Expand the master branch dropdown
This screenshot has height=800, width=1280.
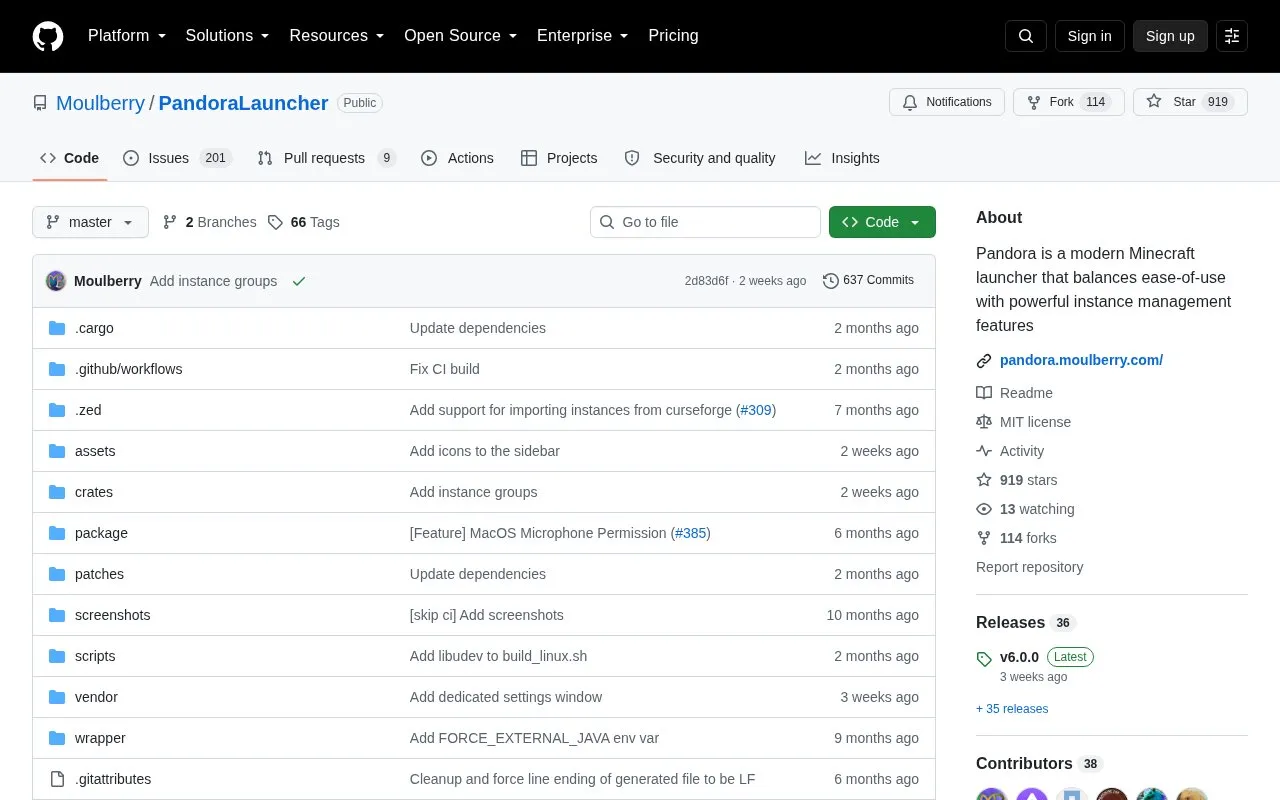click(90, 222)
